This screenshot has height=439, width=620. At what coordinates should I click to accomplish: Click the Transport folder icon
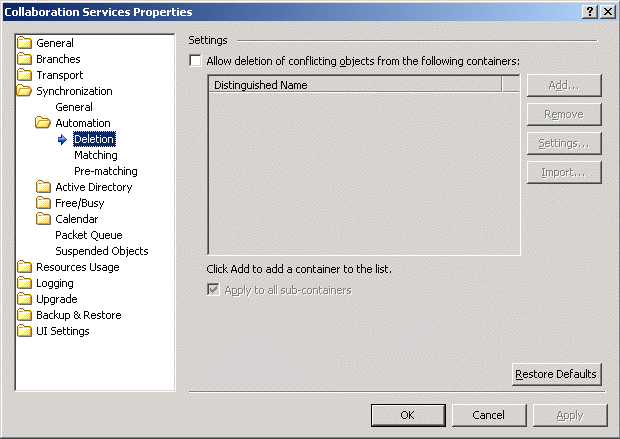tap(24, 75)
